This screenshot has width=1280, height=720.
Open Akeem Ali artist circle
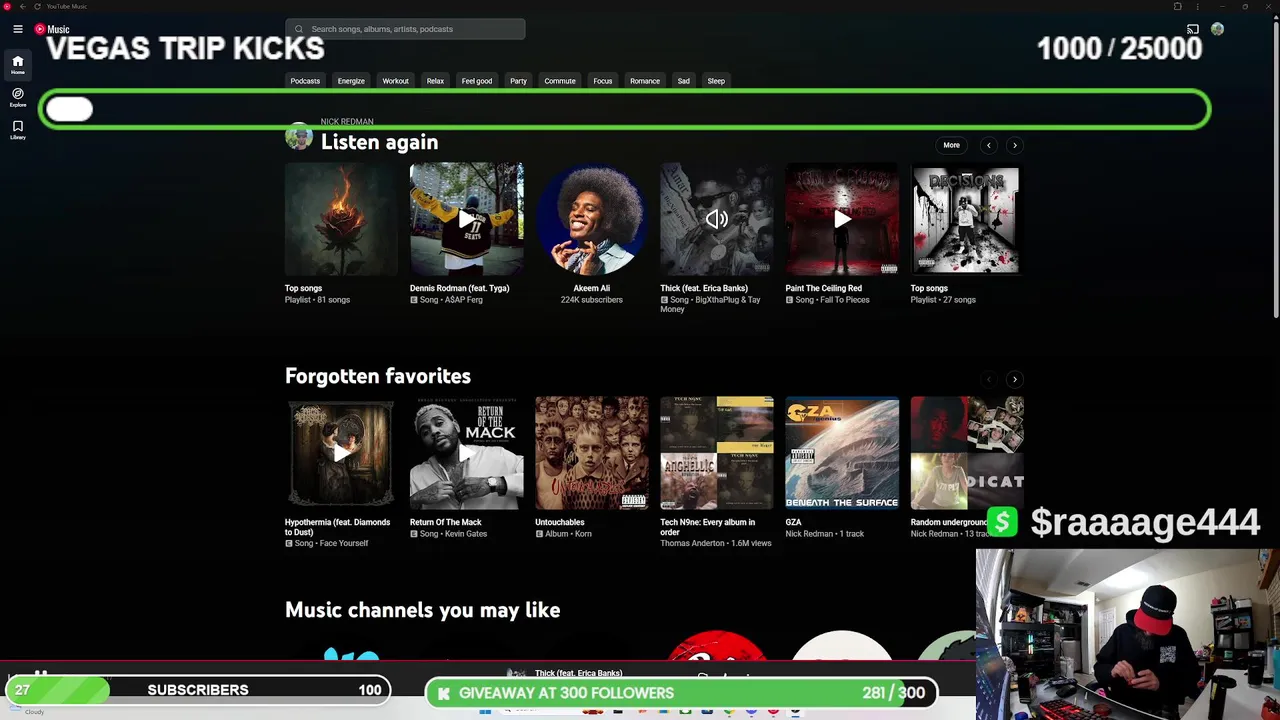coord(591,219)
